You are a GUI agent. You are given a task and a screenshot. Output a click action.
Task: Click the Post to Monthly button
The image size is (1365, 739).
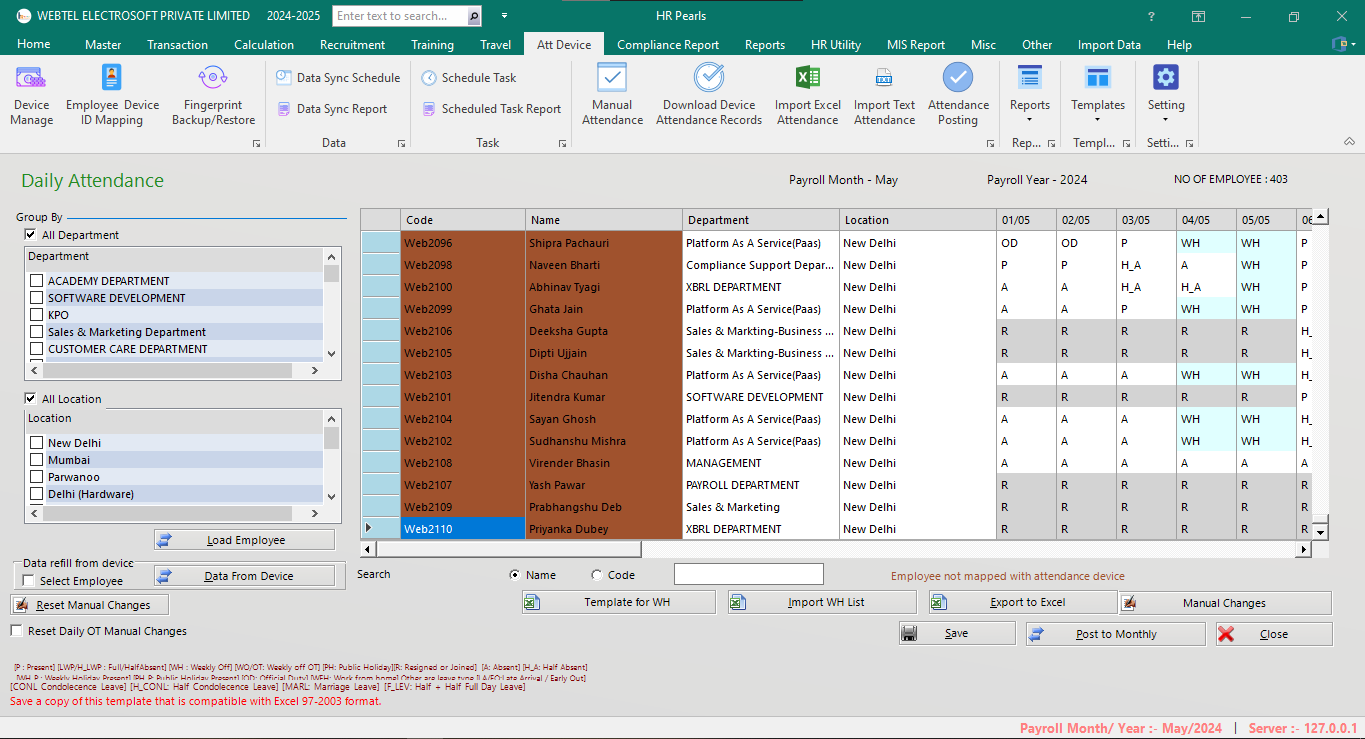tap(1114, 633)
